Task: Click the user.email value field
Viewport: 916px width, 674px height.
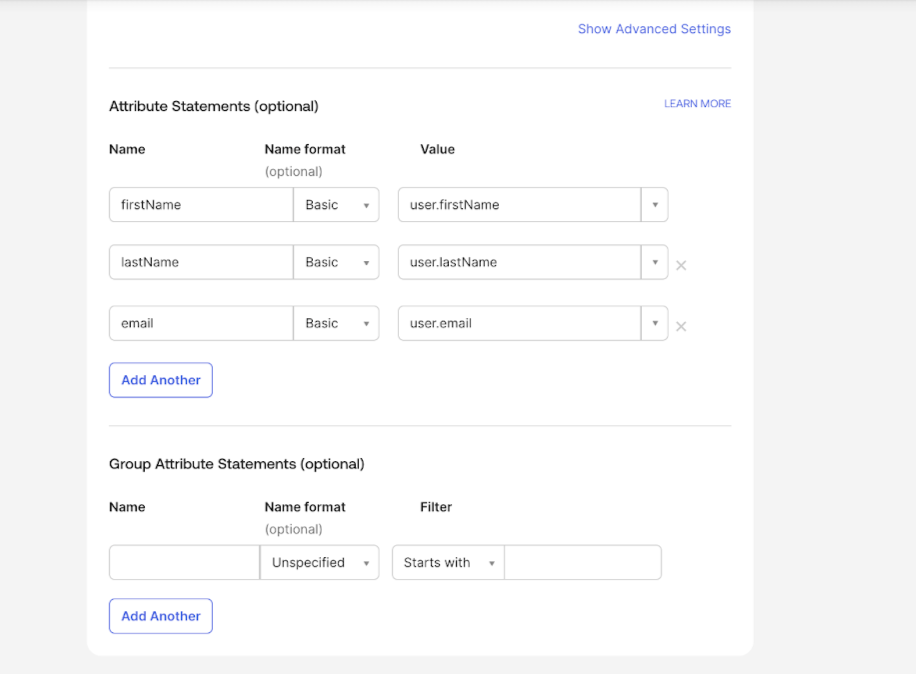Action: 519,323
